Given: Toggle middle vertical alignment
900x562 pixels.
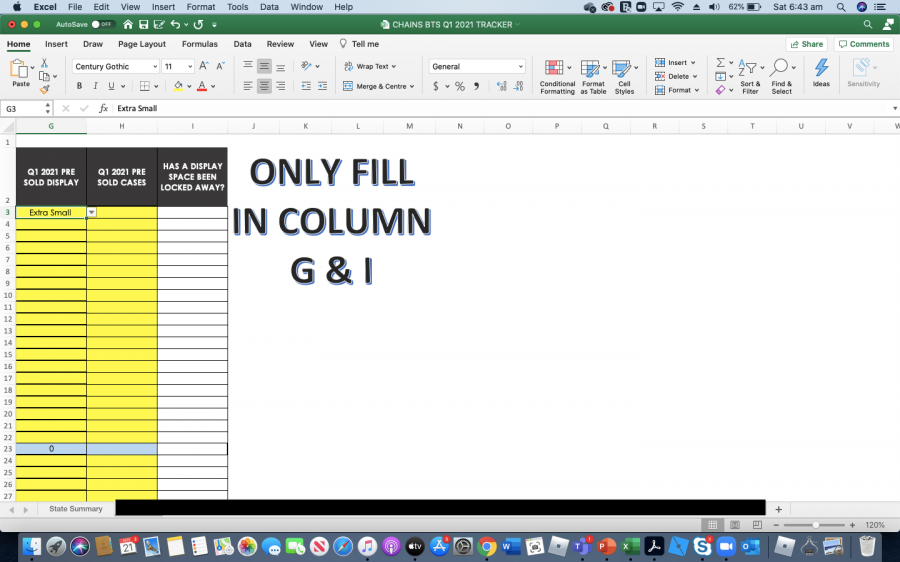Looking at the screenshot, I should tap(264, 66).
